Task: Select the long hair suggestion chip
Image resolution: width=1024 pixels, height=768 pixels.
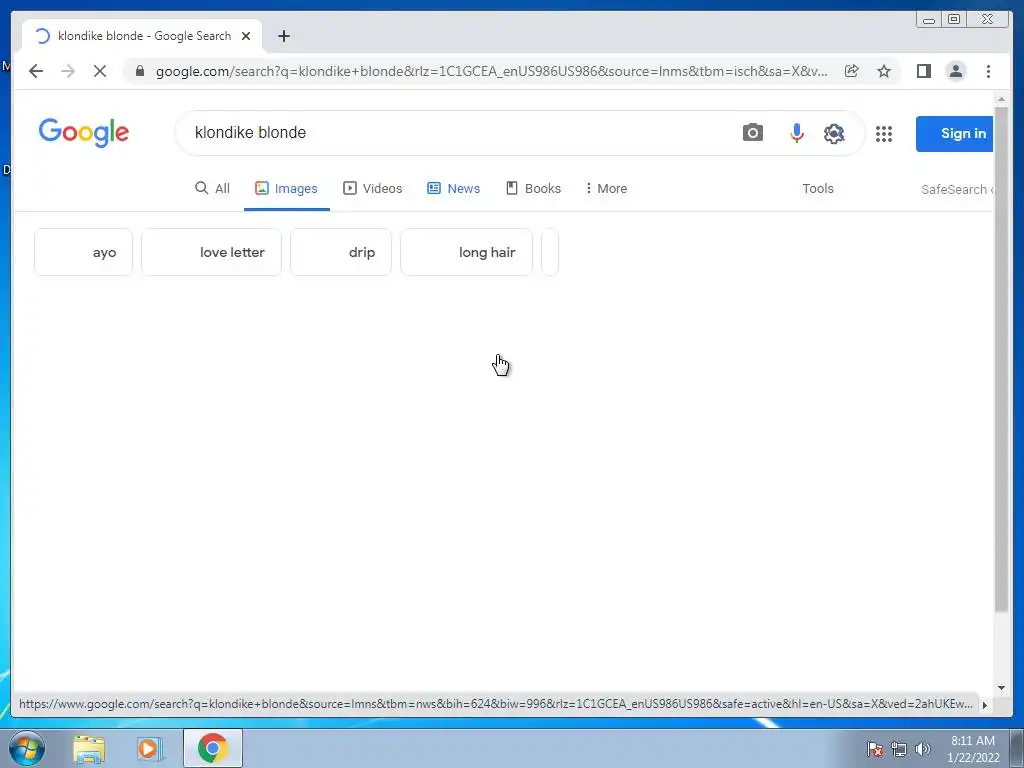Action: pos(466,252)
